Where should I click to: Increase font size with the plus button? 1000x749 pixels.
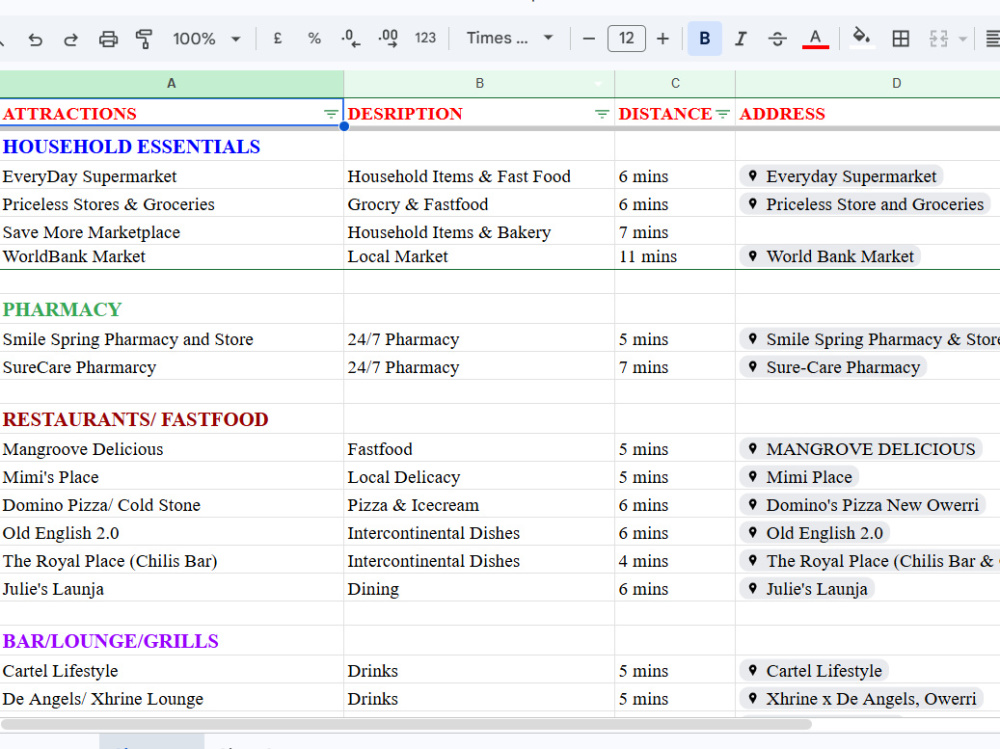tap(663, 39)
